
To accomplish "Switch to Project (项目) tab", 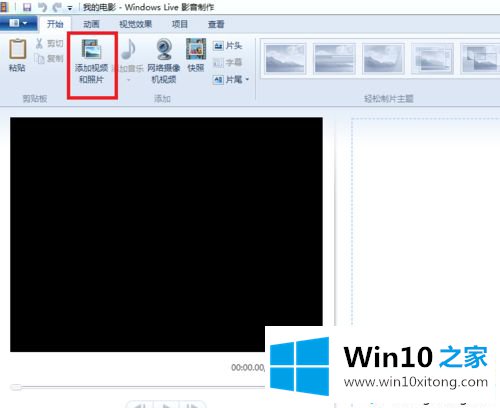I will point(180,24).
